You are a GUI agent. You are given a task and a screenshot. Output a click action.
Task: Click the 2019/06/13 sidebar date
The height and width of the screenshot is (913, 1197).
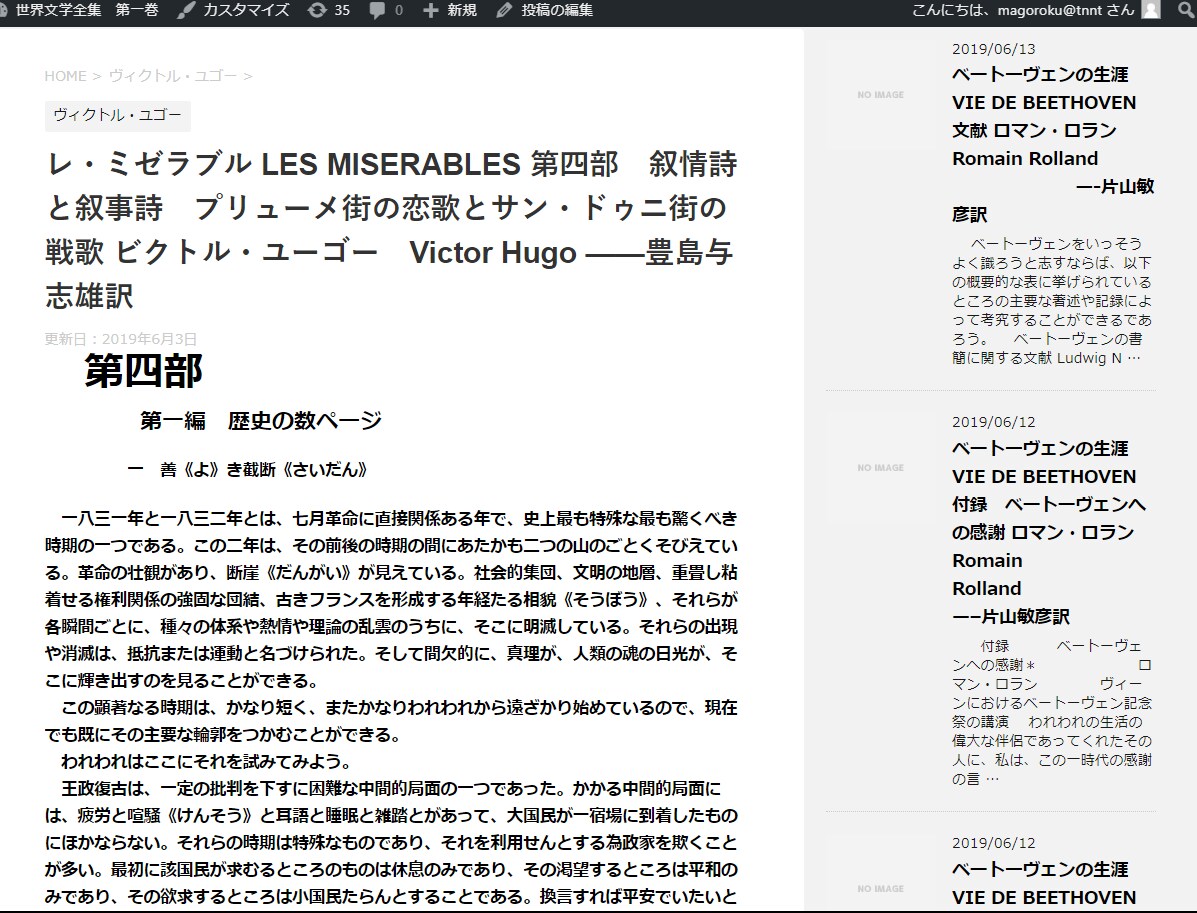[x=993, y=49]
